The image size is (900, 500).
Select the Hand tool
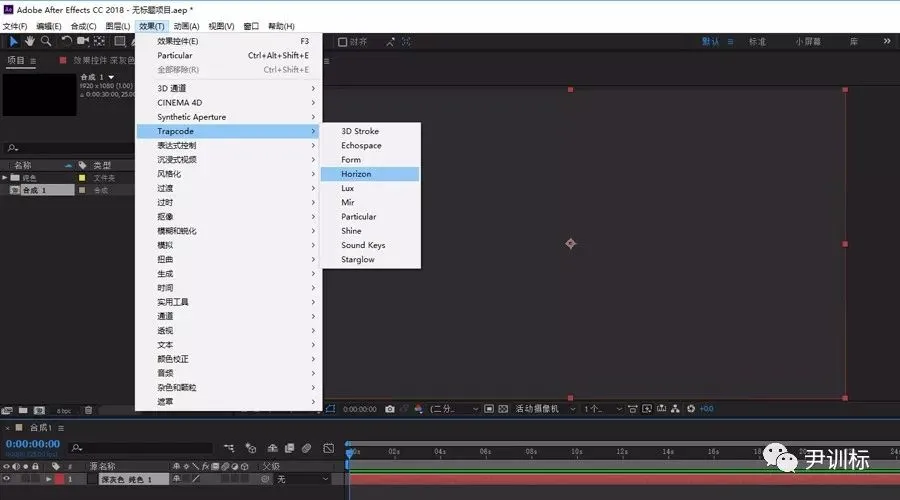pyautogui.click(x=29, y=41)
